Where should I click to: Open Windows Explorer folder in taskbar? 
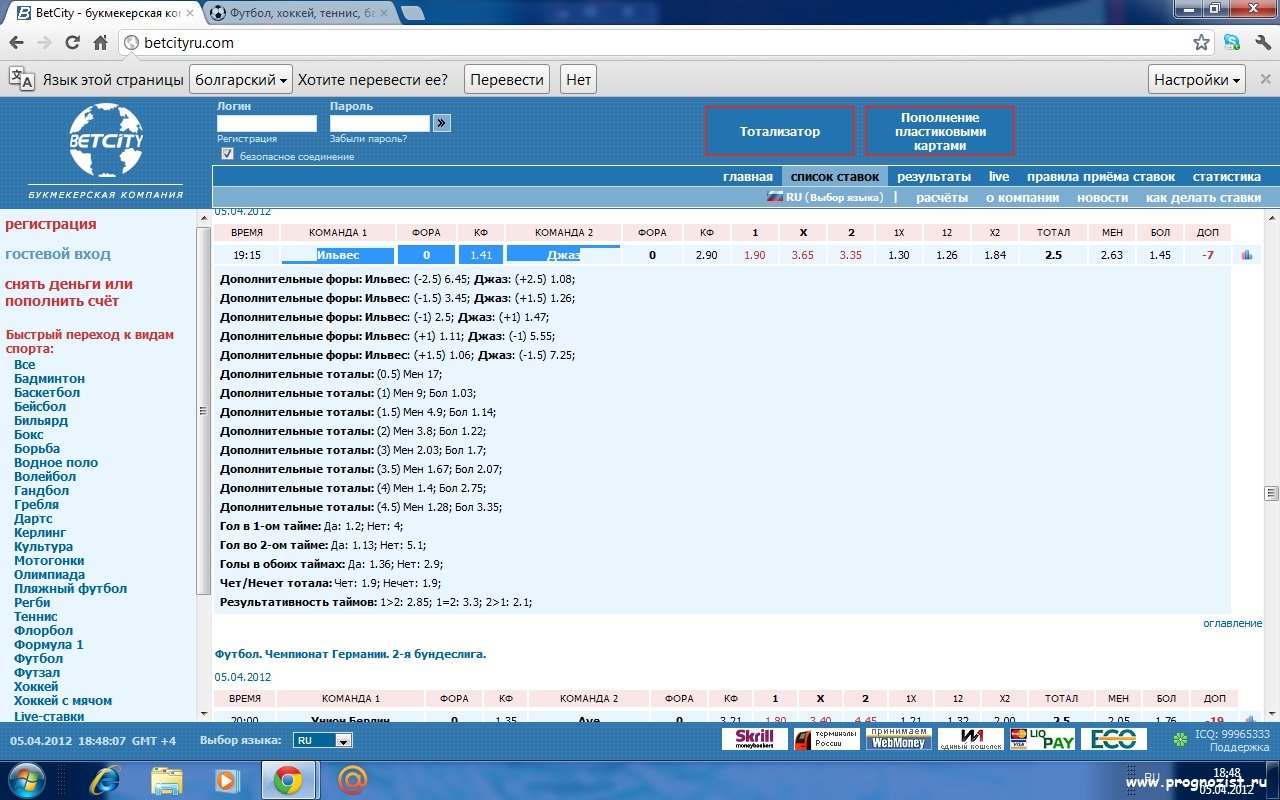(167, 780)
